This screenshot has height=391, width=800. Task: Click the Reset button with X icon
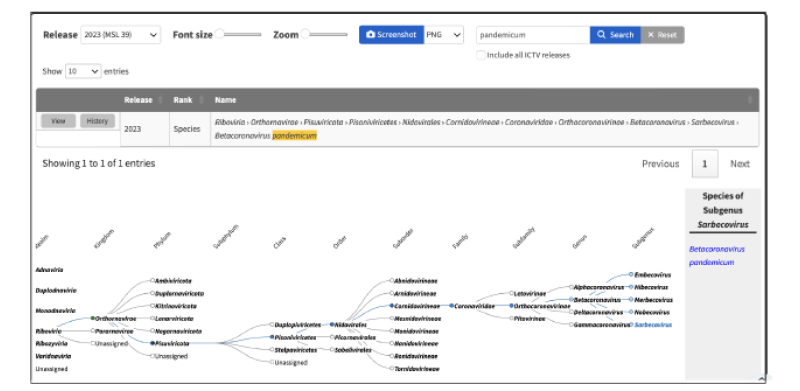pyautogui.click(x=662, y=35)
